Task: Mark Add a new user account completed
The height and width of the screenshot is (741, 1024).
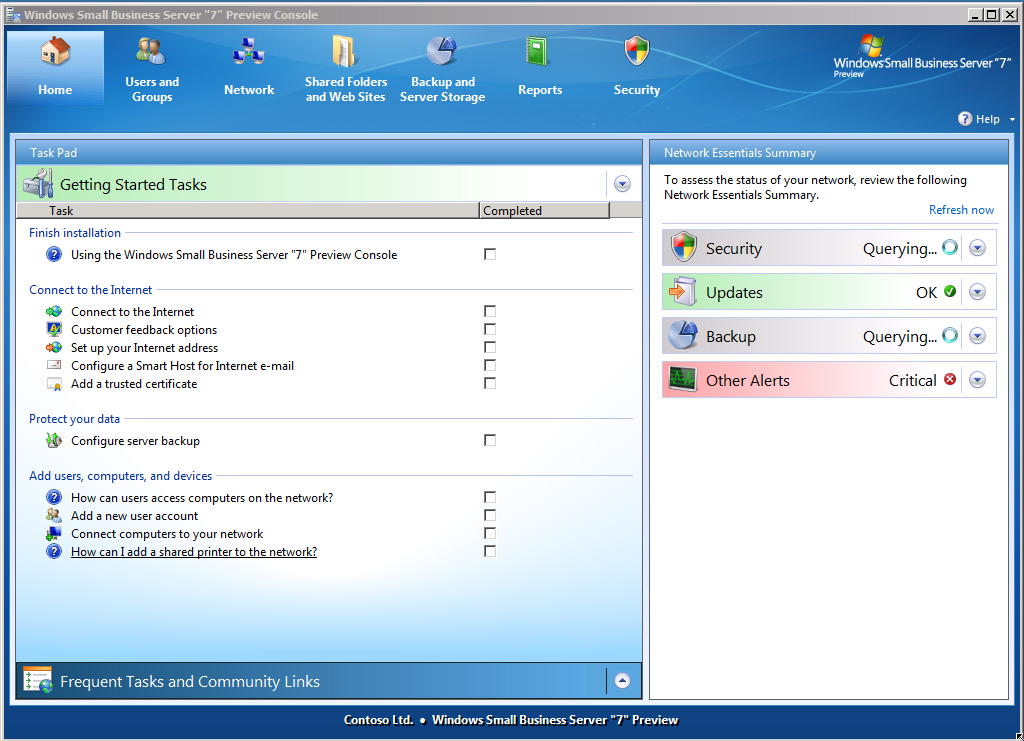Action: [490, 516]
